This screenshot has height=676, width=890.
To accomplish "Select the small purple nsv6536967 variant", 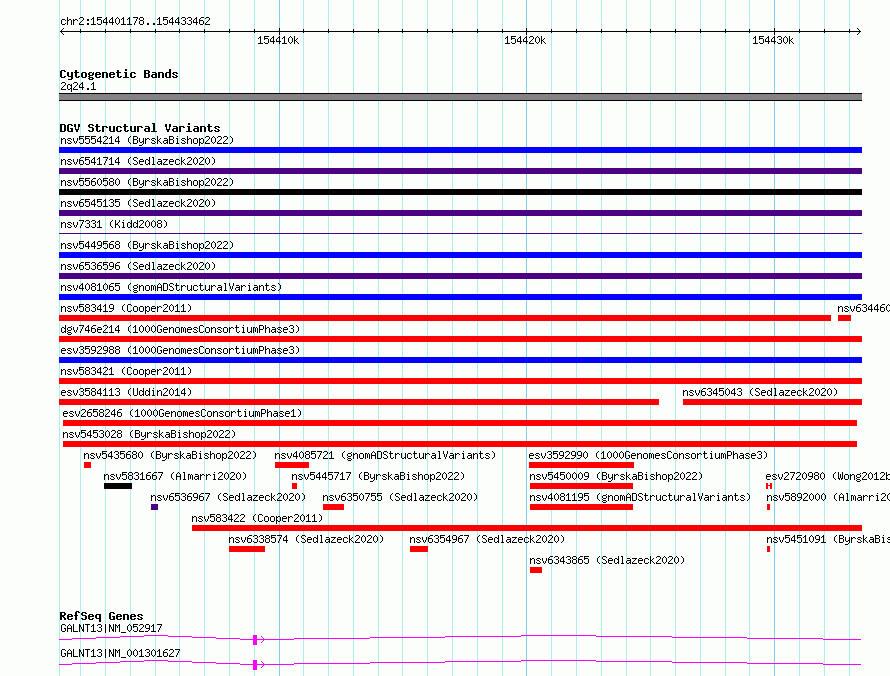I will point(154,507).
